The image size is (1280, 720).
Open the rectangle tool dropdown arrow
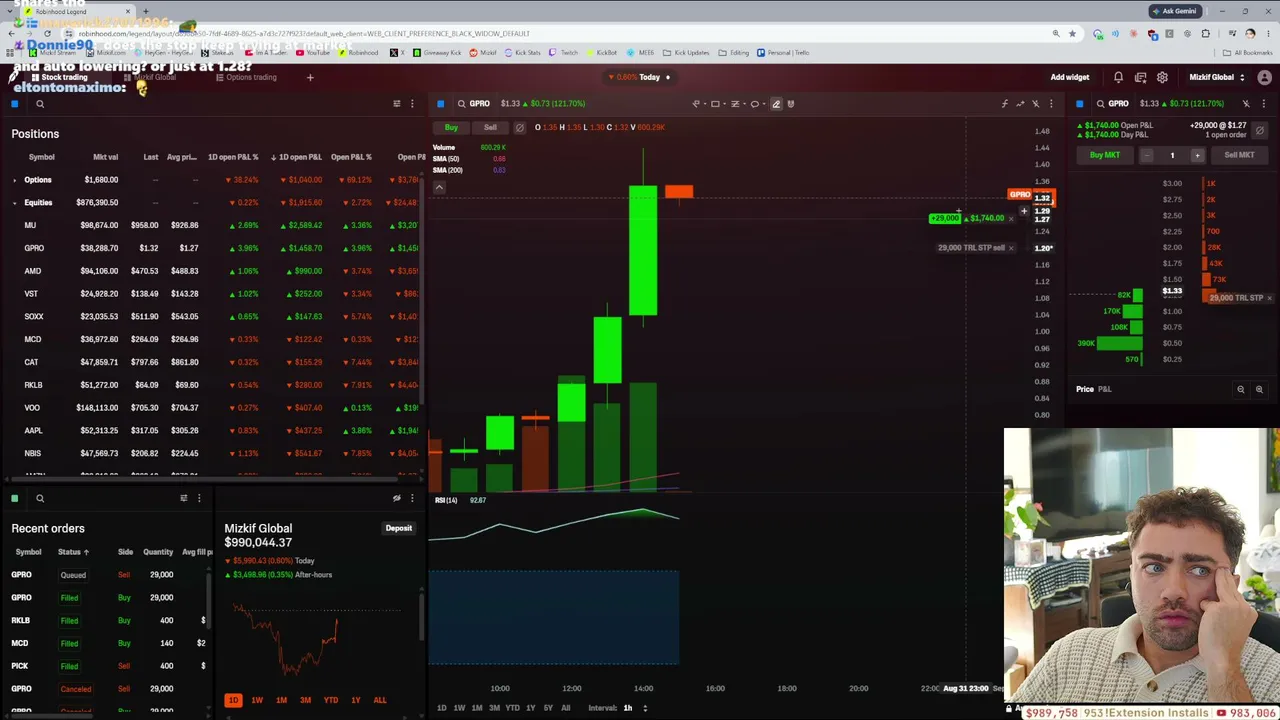click(x=725, y=104)
